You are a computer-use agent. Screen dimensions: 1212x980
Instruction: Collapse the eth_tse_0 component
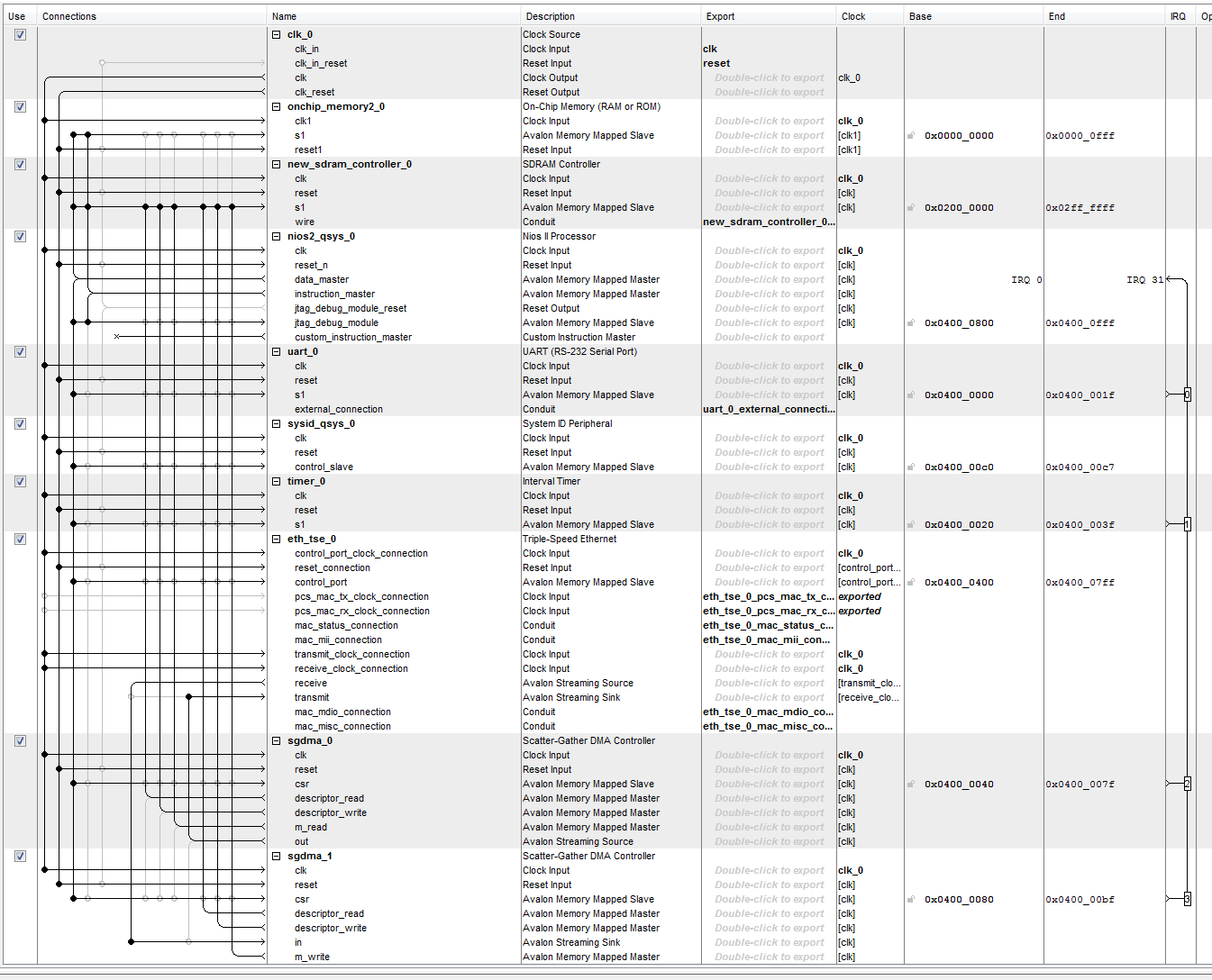click(x=277, y=539)
